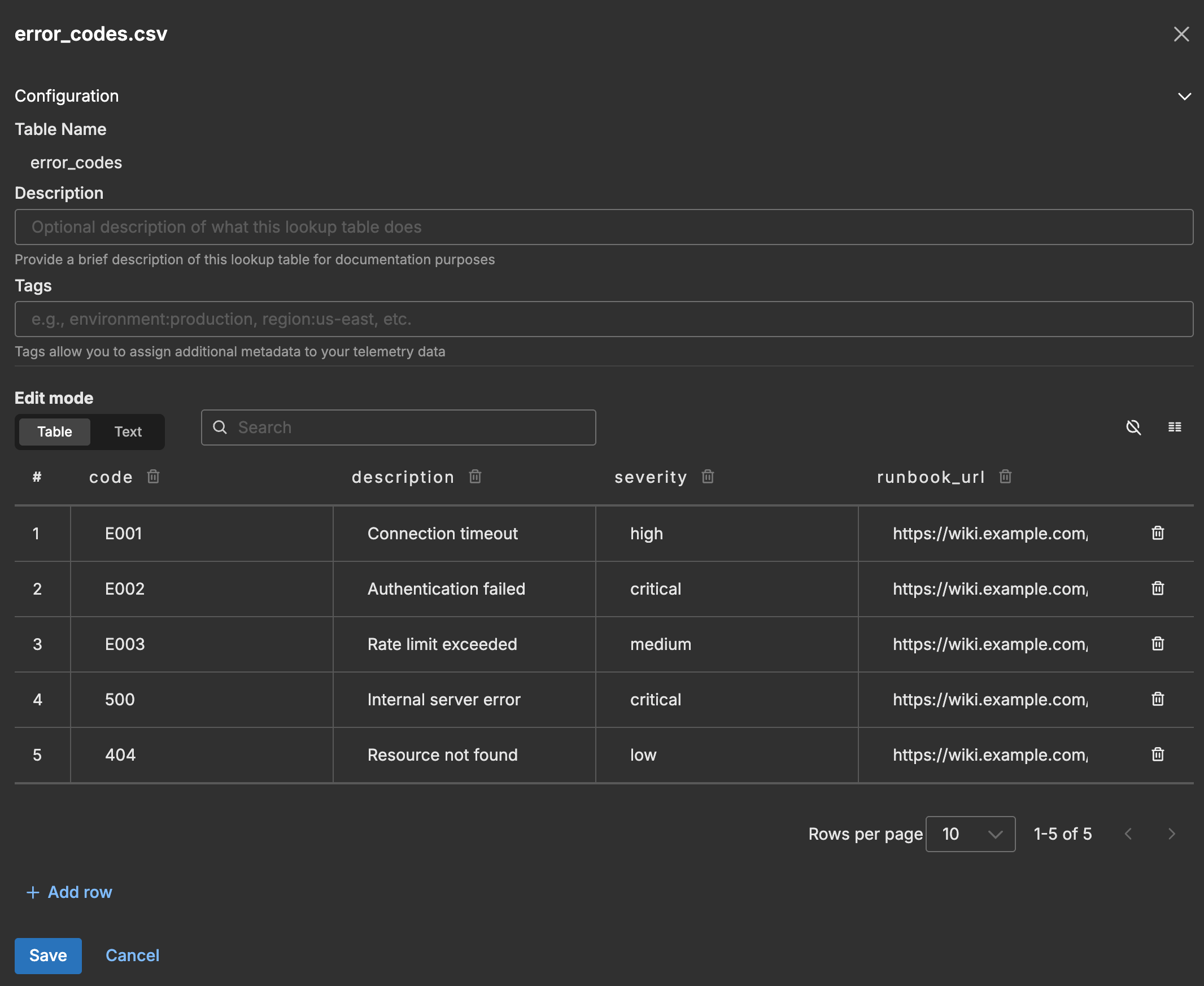
Task: Delete the description column using trash icon
Action: (x=476, y=477)
